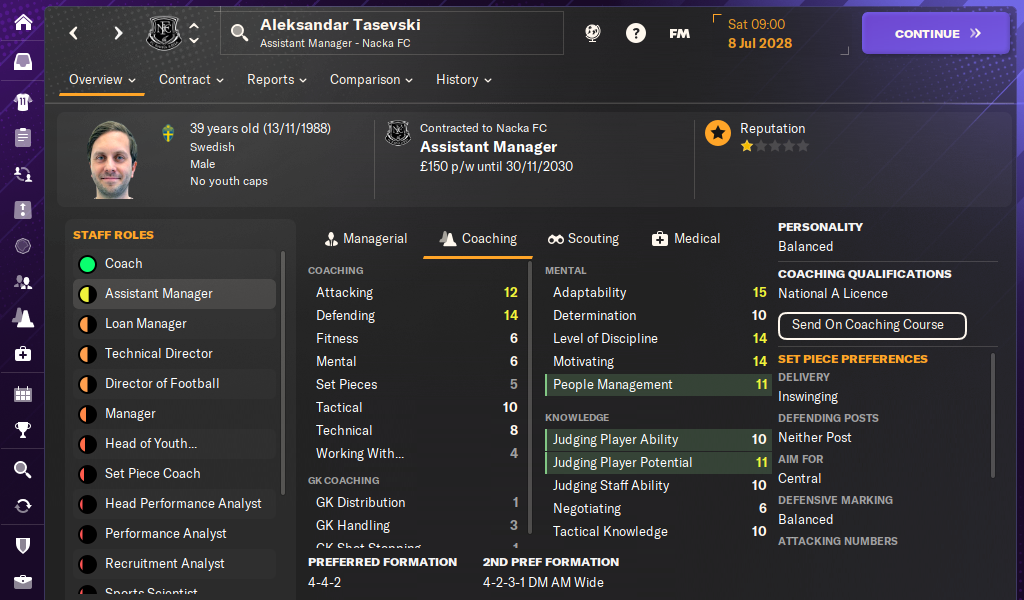Screen dimensions: 1024x600
Task: Select the Coach staff role
Action: 123,264
